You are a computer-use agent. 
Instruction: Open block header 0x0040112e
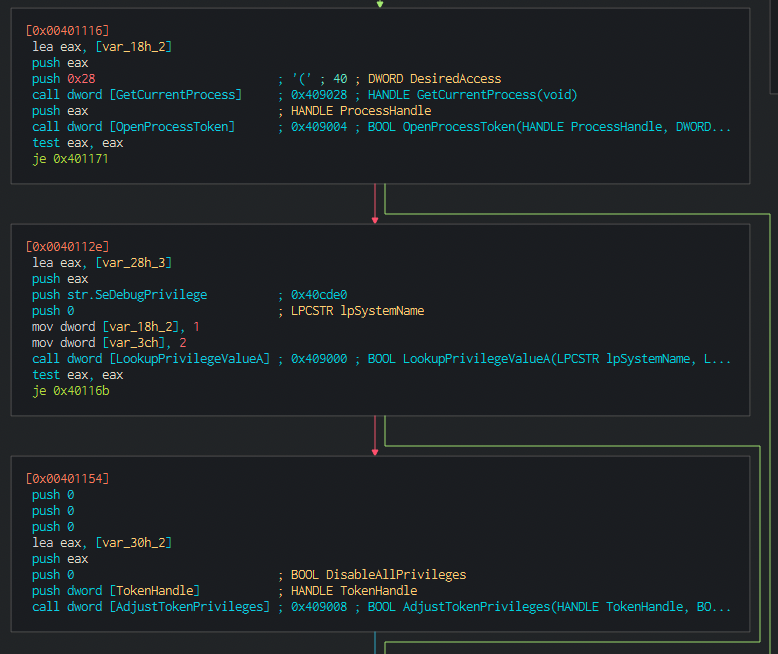[67, 247]
